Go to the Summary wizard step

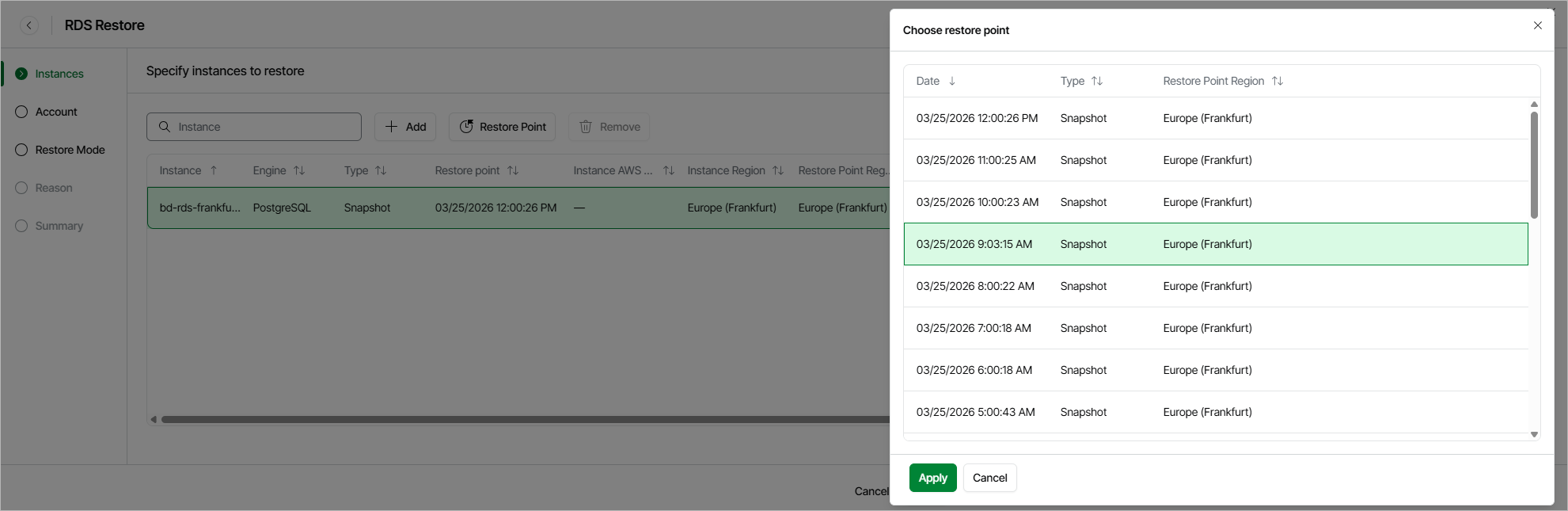pyautogui.click(x=59, y=226)
